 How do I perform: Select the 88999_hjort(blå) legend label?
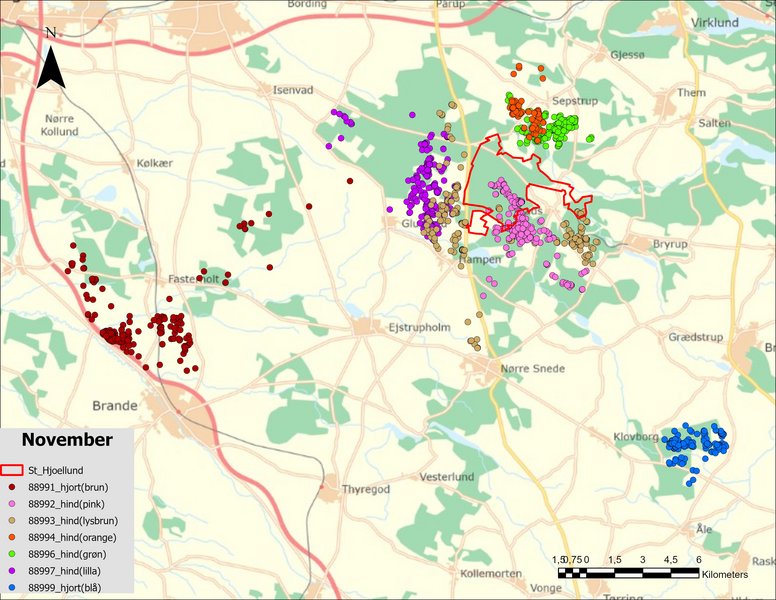pos(71,588)
